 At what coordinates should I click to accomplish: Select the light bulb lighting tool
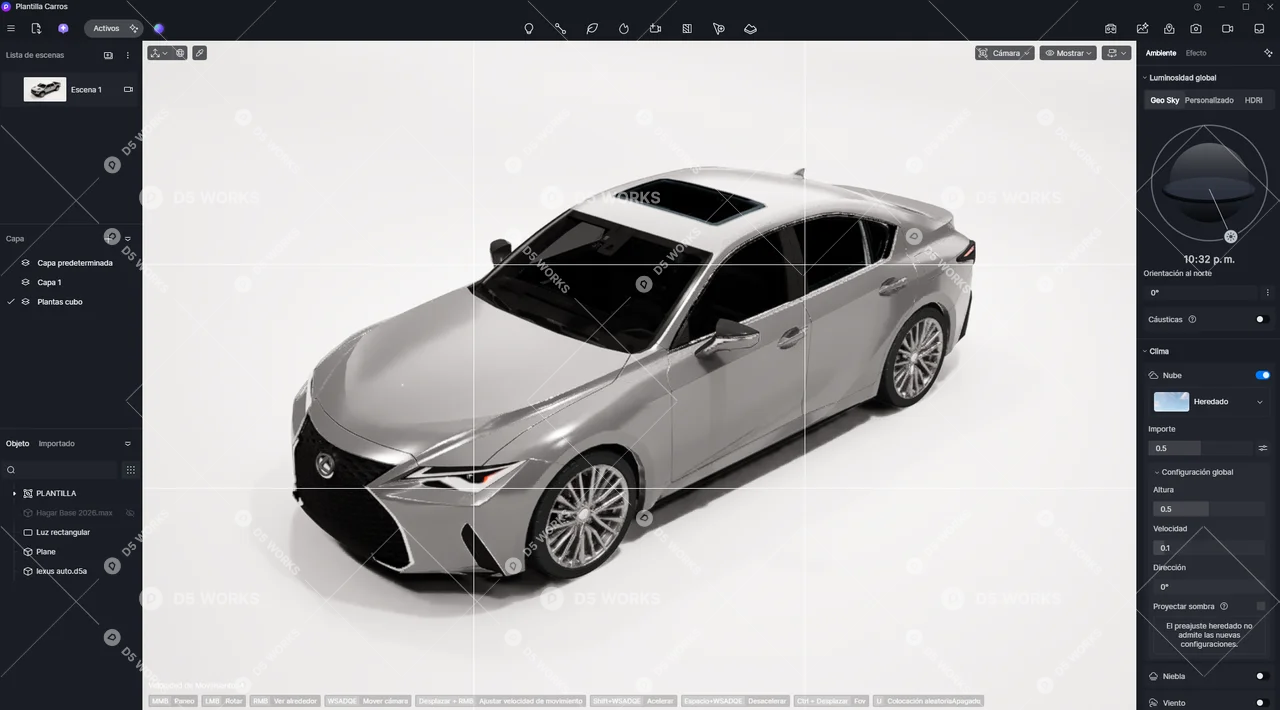(529, 28)
